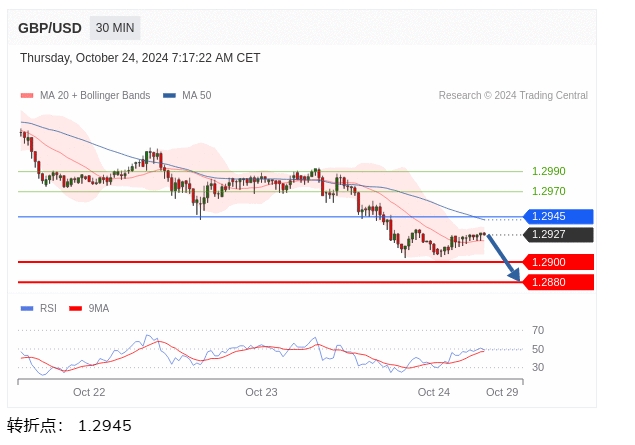Click the red 1.2900 support price tag
Image resolution: width=635 pixels, height=445 pixels.
coord(558,262)
